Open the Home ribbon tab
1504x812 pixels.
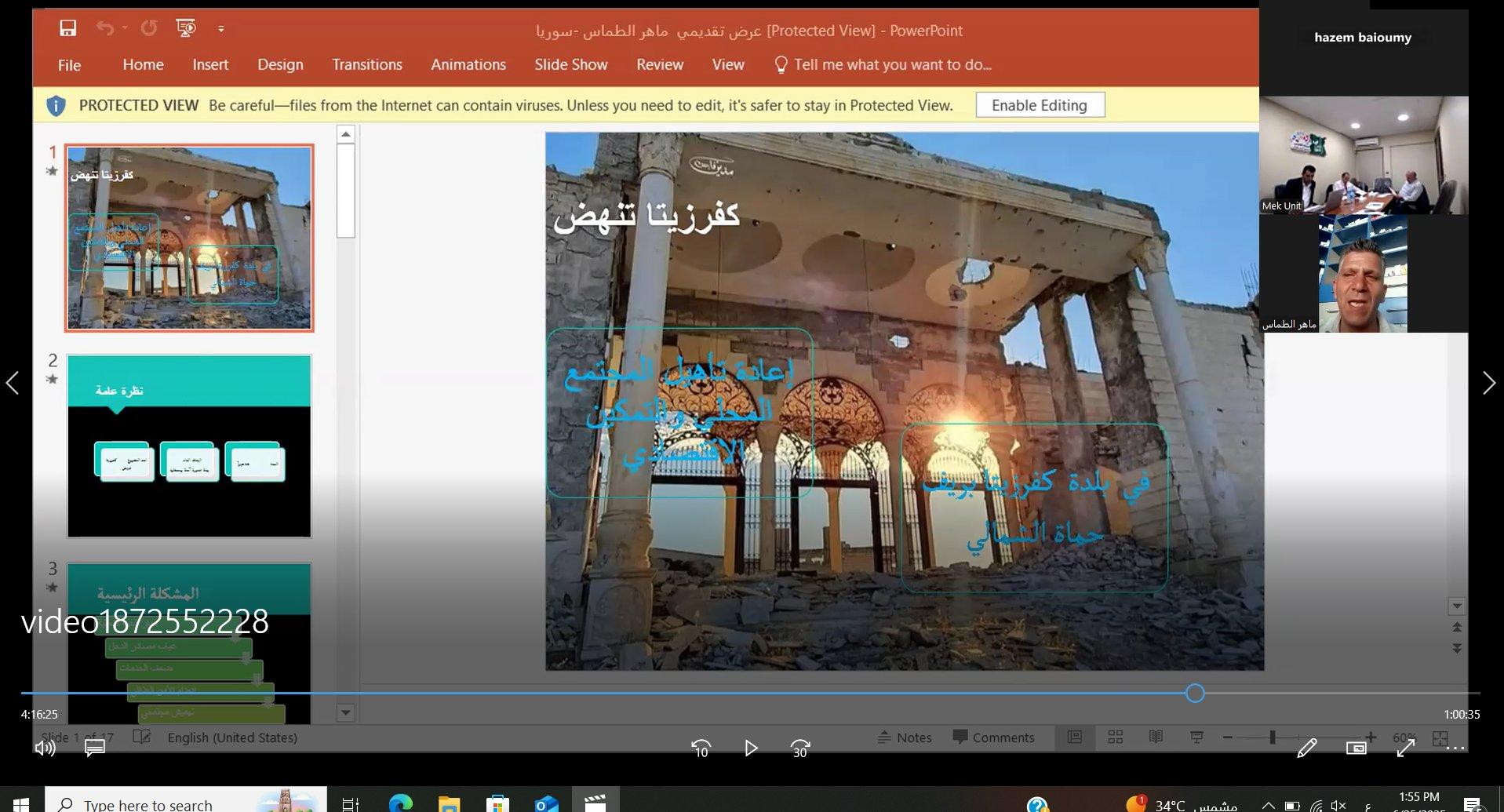pyautogui.click(x=143, y=65)
